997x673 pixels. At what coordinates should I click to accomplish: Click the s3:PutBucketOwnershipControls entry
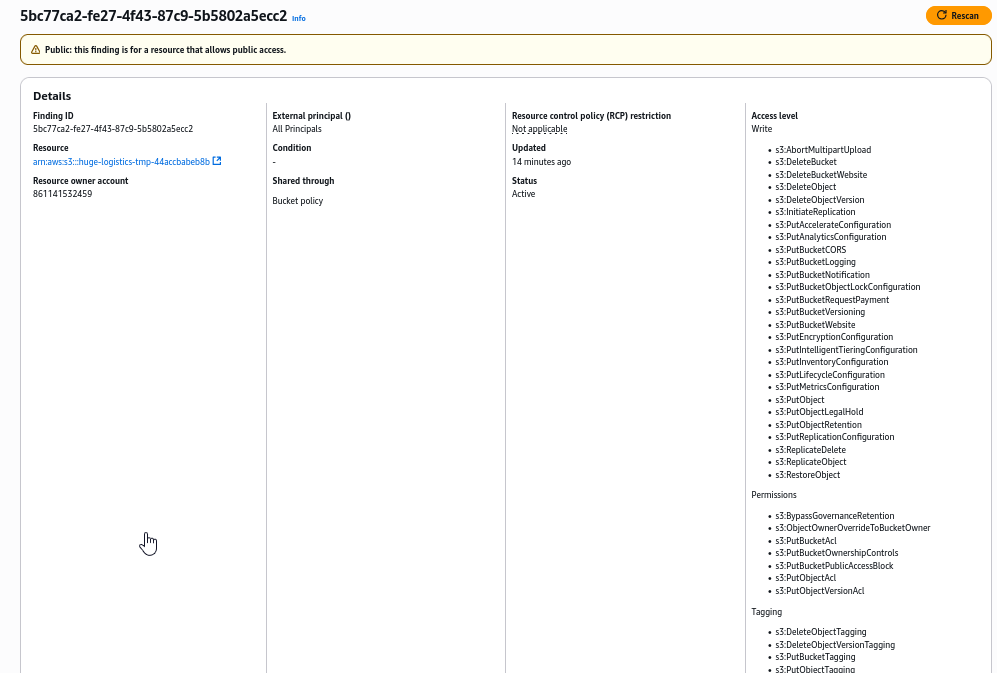click(837, 553)
